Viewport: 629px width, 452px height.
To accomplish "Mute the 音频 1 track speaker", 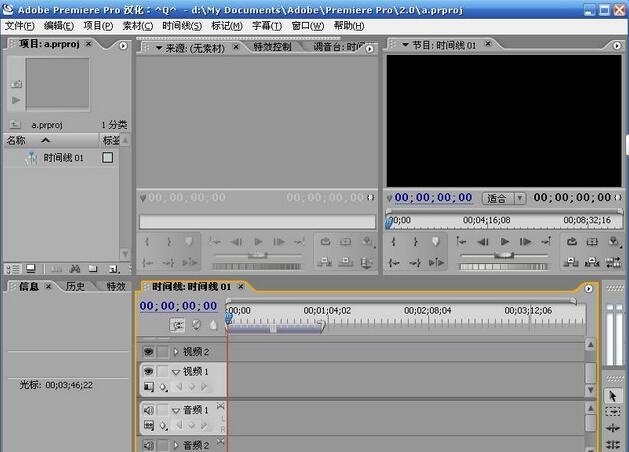I will tap(148, 410).
